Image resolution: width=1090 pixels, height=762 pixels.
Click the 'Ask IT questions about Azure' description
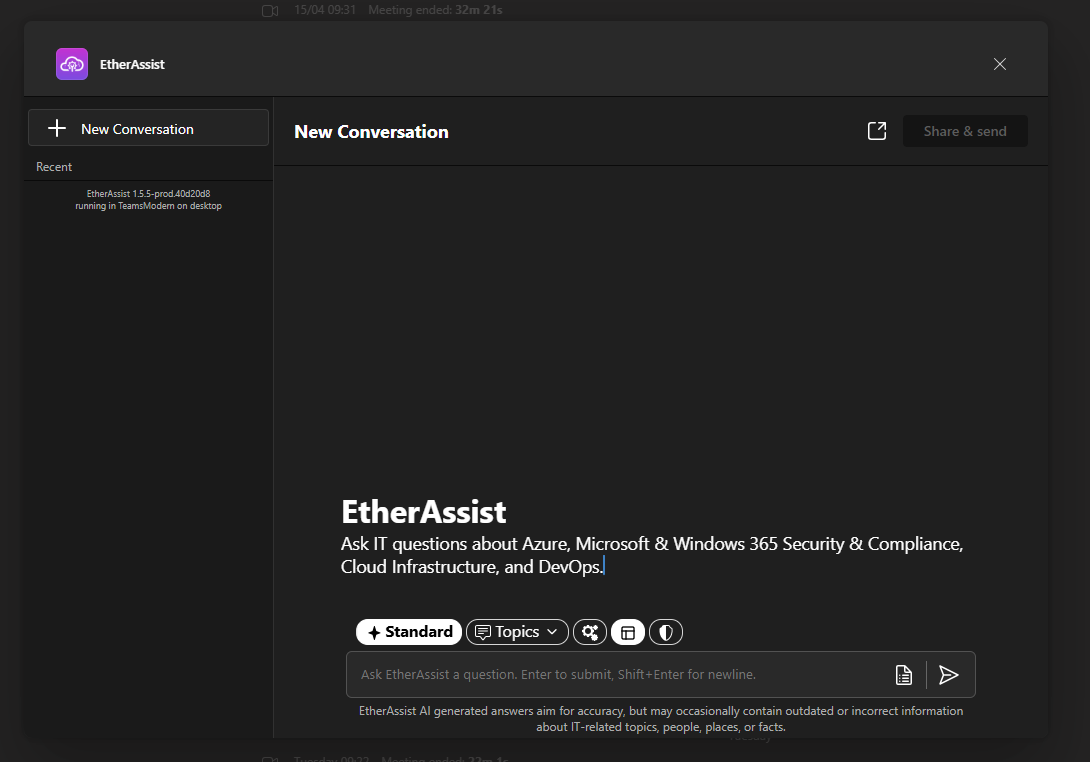[x=651, y=555]
